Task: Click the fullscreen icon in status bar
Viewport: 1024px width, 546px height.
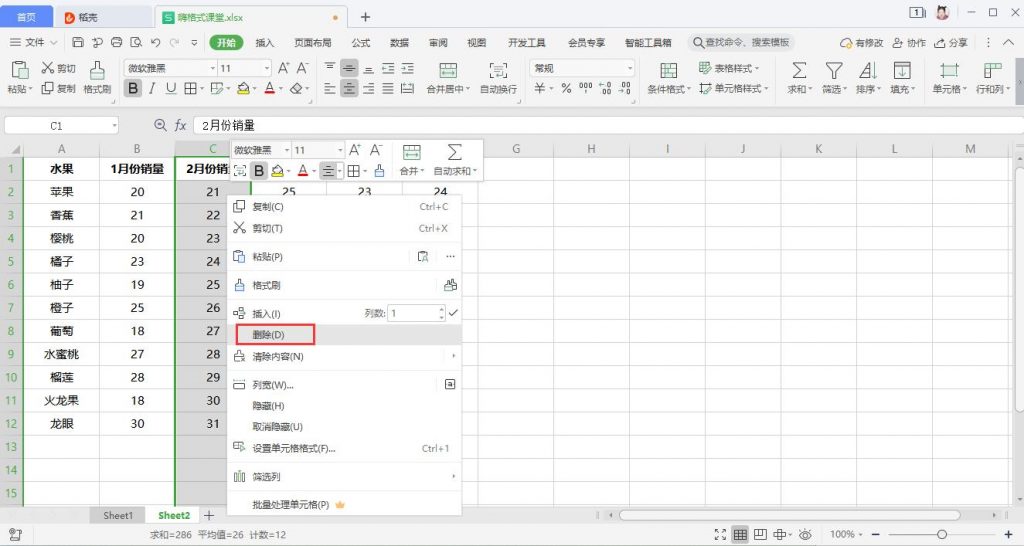Action: [x=720, y=534]
